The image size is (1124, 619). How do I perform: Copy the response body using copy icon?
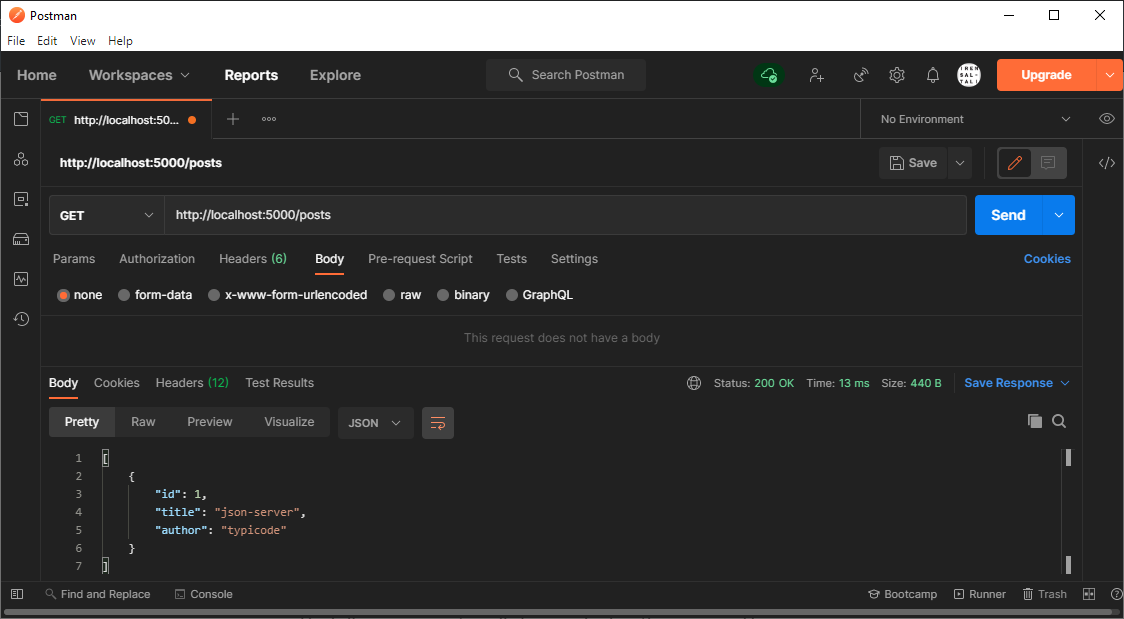1035,421
